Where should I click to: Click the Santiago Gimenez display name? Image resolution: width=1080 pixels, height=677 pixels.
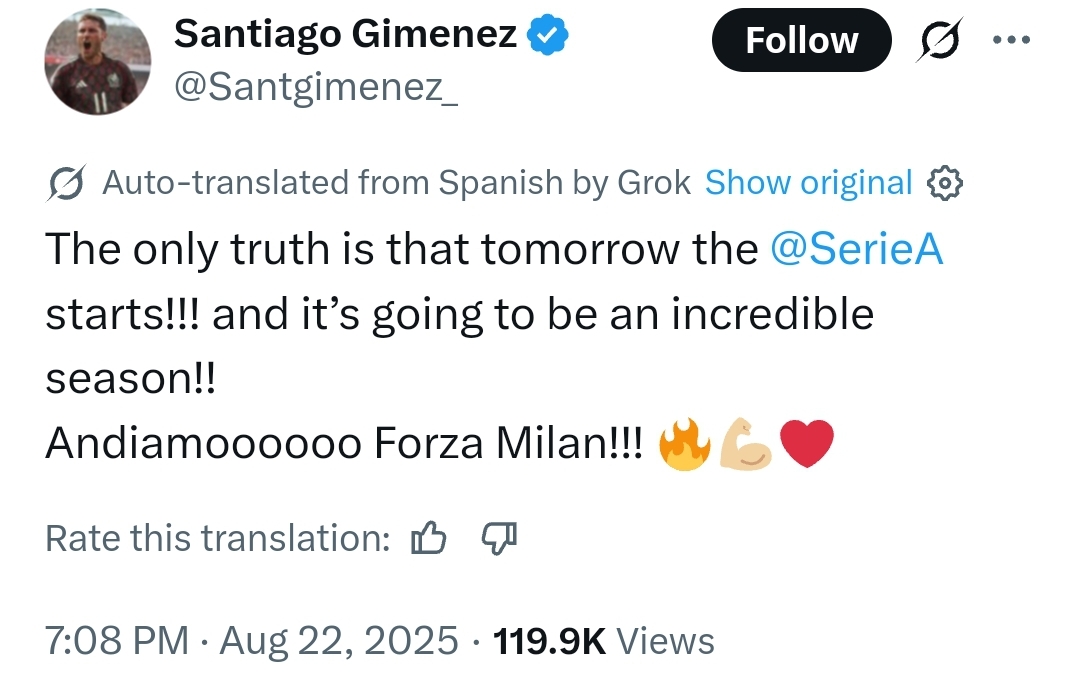point(345,36)
